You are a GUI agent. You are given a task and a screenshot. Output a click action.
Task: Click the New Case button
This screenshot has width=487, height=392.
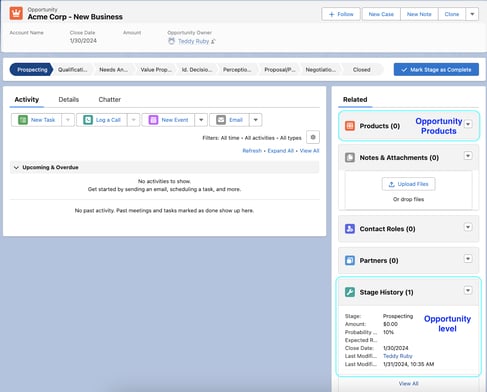(381, 14)
